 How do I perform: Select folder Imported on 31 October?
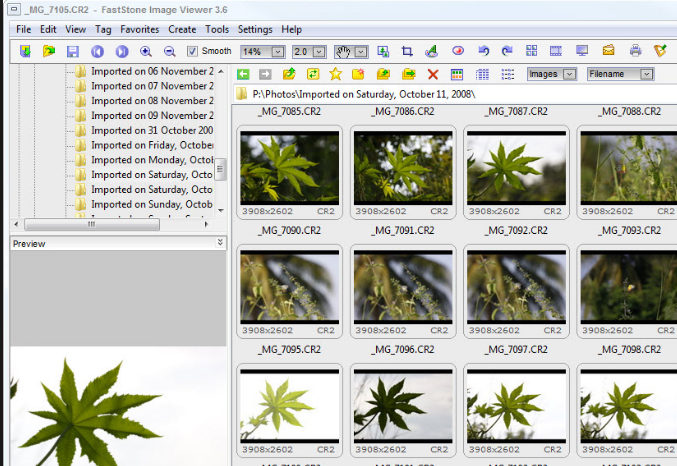[x=145, y=130]
